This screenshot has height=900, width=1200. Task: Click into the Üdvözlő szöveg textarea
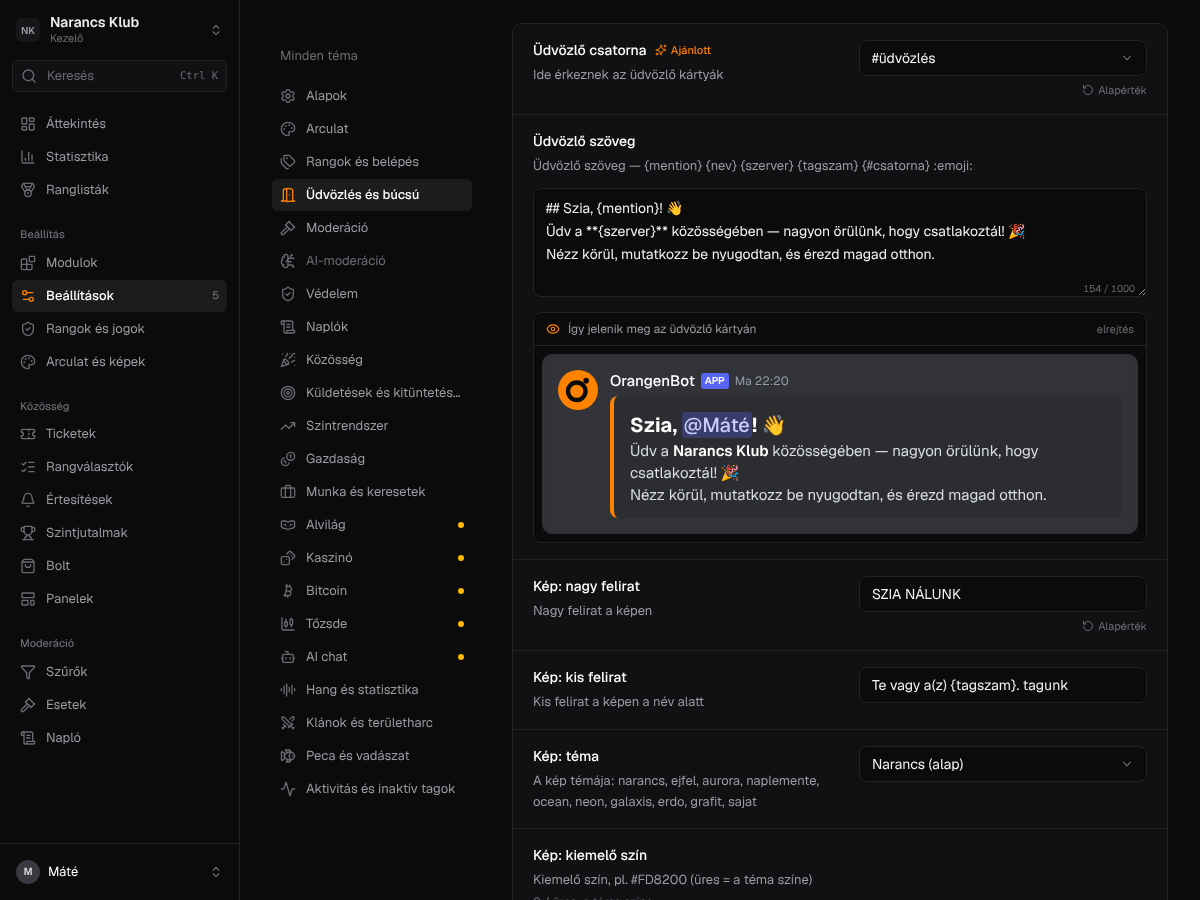pyautogui.click(x=840, y=242)
